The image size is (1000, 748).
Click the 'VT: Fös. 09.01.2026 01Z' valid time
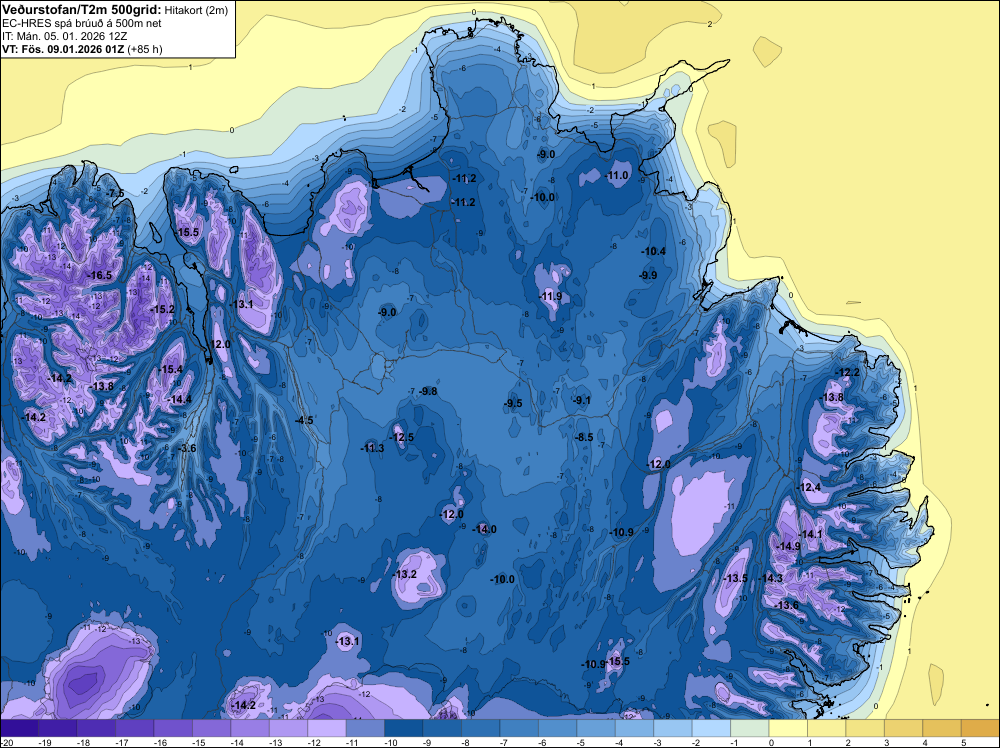coord(63,49)
